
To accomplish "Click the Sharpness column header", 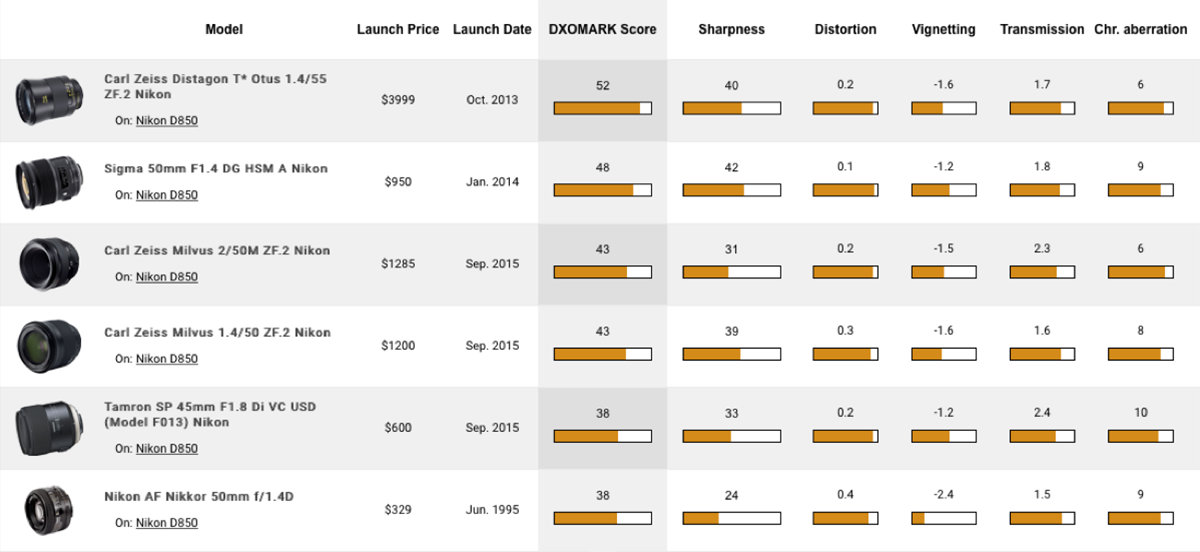I will 731,29.
